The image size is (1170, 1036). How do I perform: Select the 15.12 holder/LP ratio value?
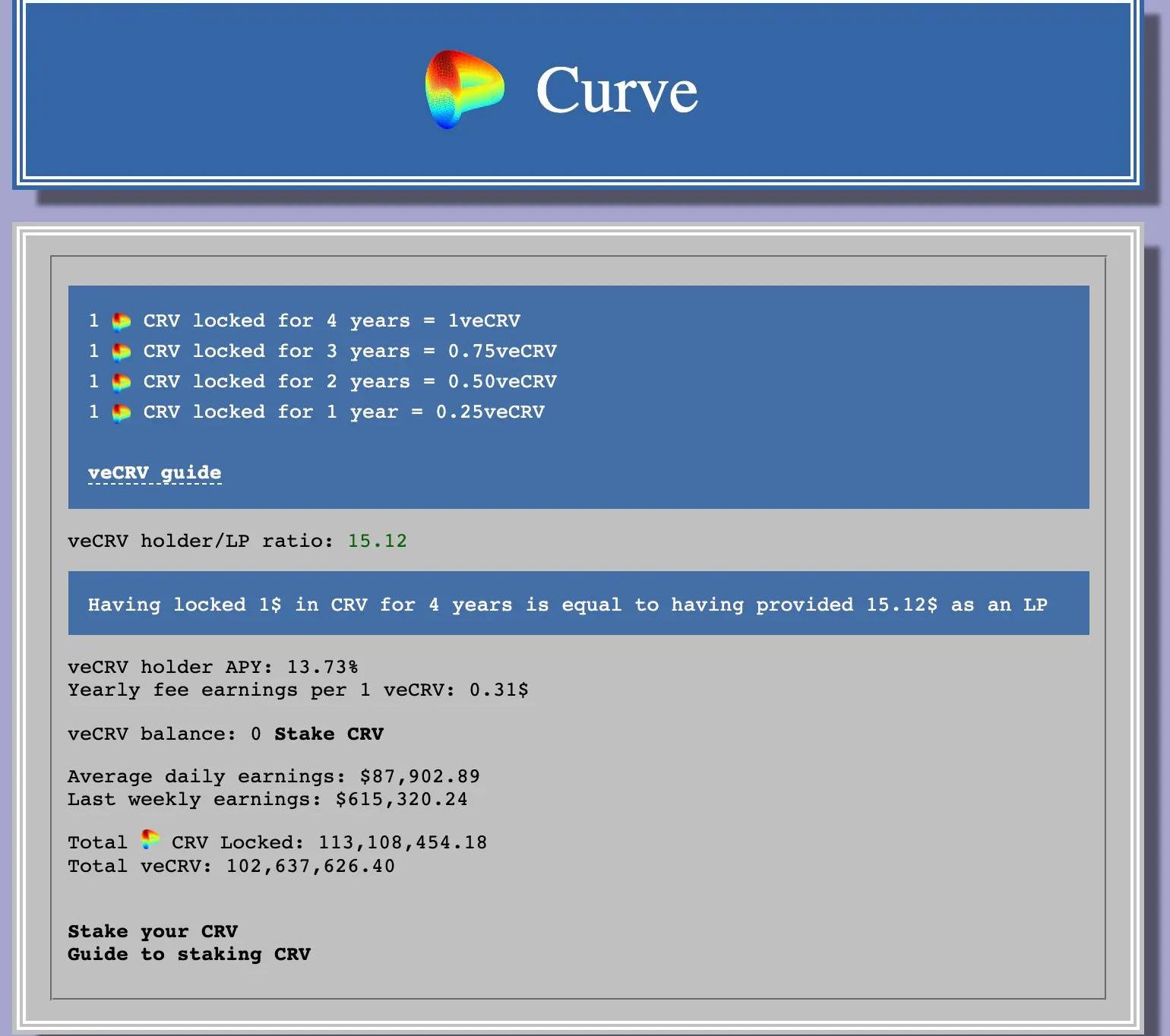[378, 541]
